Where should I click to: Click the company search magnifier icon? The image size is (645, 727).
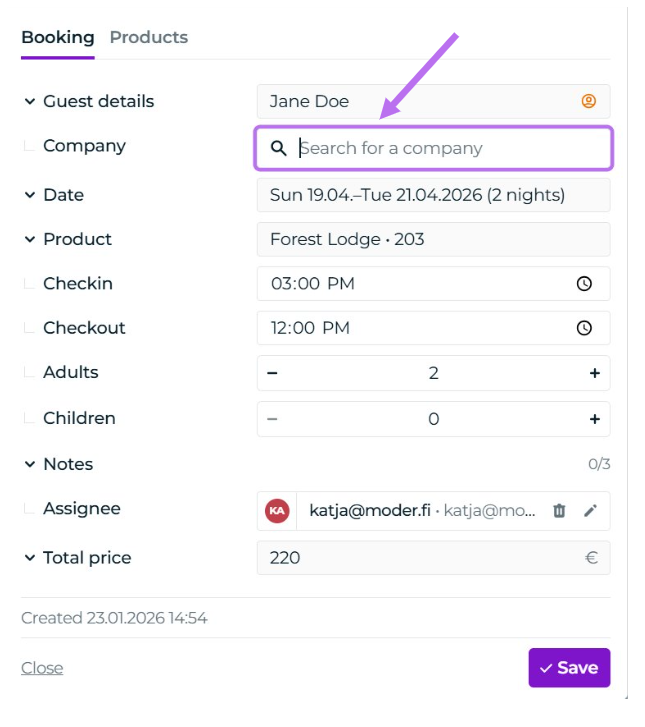[278, 148]
